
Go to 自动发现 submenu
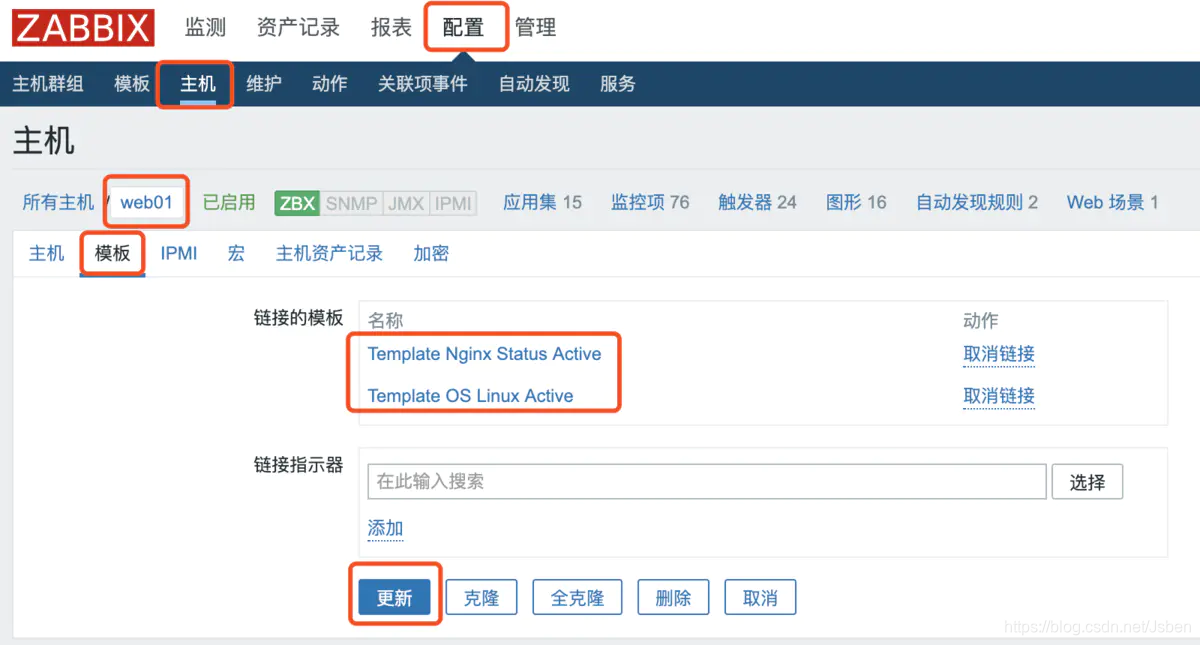click(x=534, y=84)
